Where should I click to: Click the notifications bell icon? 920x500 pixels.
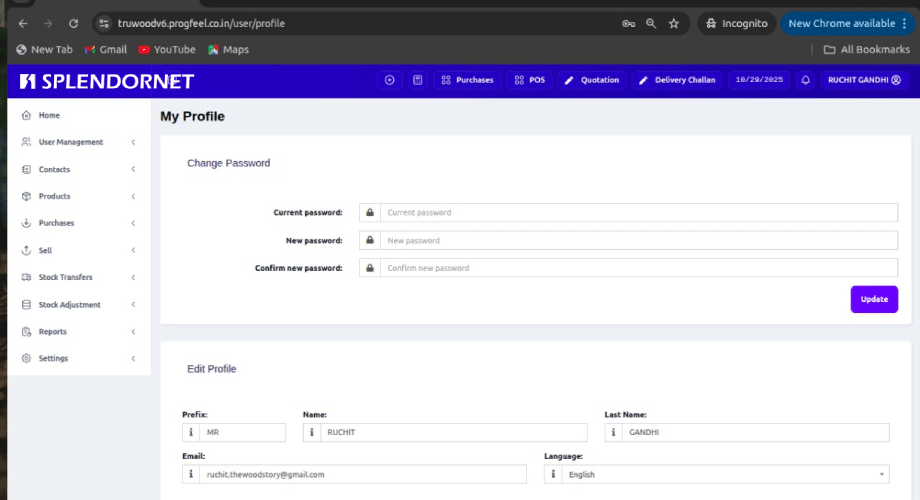pyautogui.click(x=805, y=80)
